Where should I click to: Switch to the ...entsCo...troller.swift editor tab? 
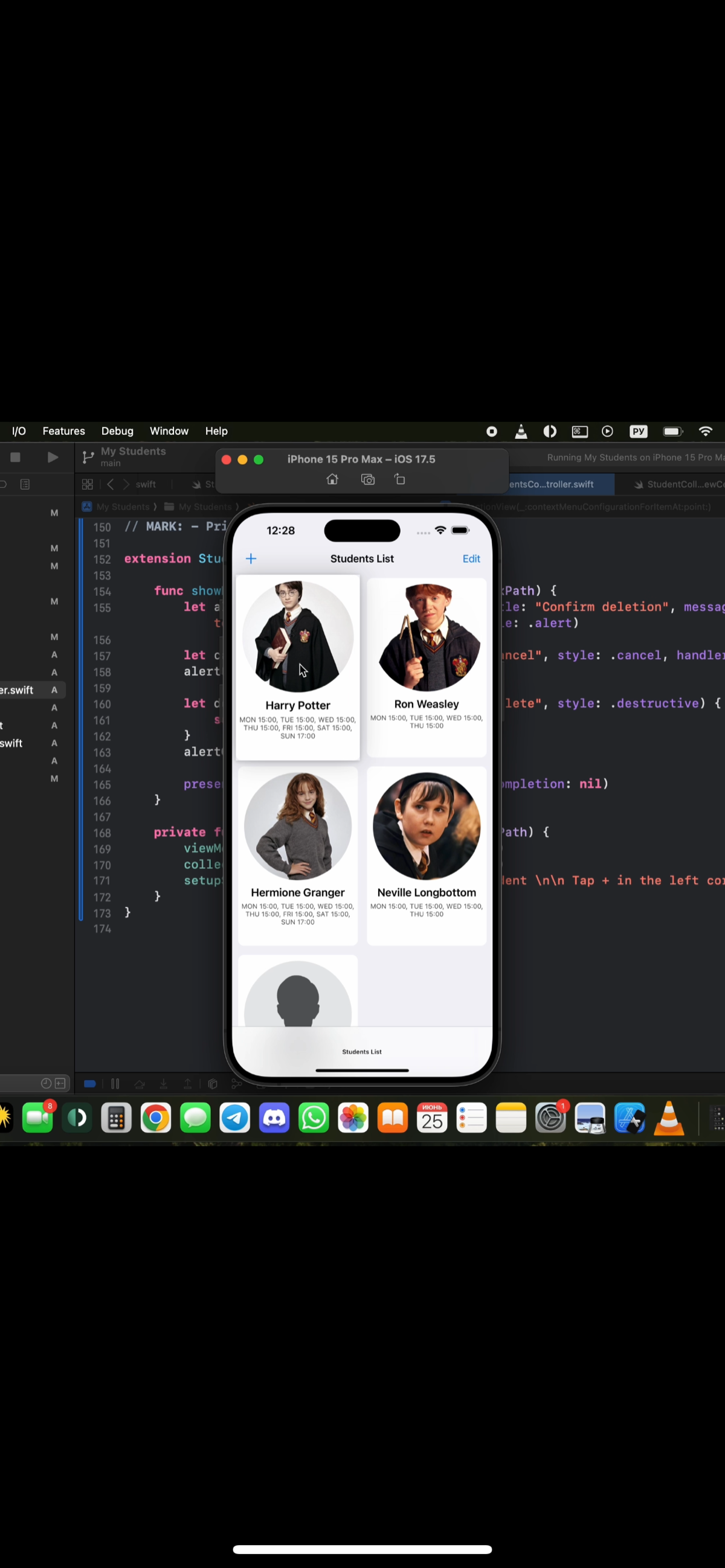coord(551,484)
